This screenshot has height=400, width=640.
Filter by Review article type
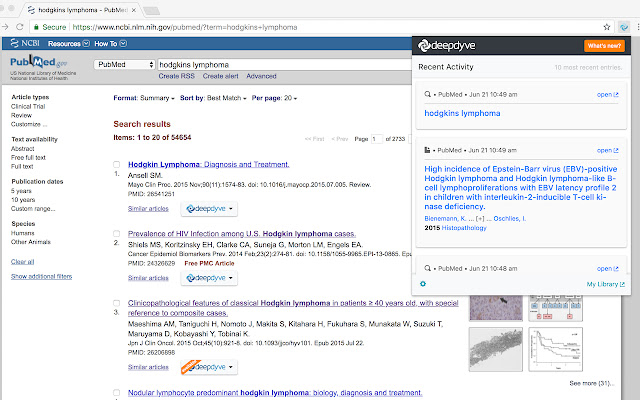click(21, 116)
